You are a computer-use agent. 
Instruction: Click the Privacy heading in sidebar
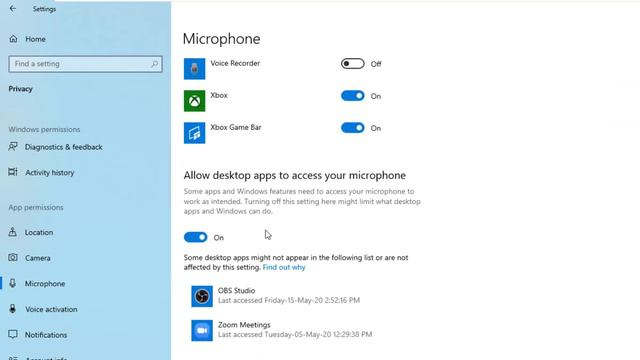[x=20, y=89]
